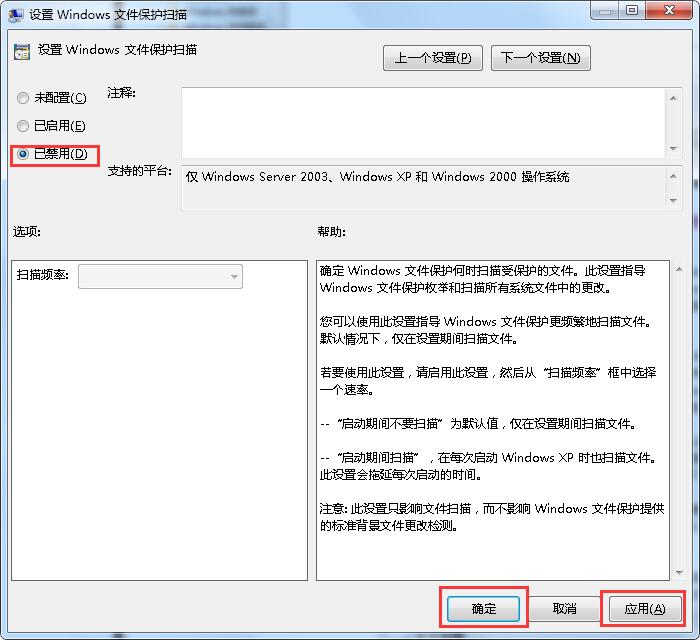
Task: Click the help text starting 确定 Windows 文件保护何时扫描
Action: (483, 279)
